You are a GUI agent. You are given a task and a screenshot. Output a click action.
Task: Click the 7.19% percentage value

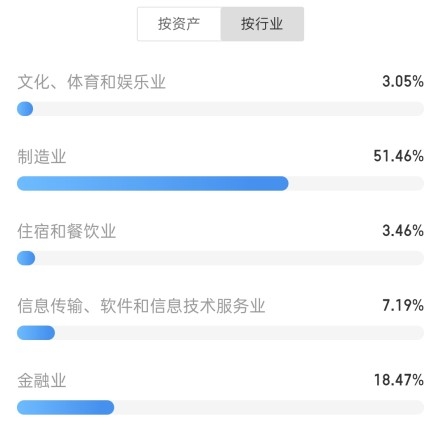tap(403, 305)
